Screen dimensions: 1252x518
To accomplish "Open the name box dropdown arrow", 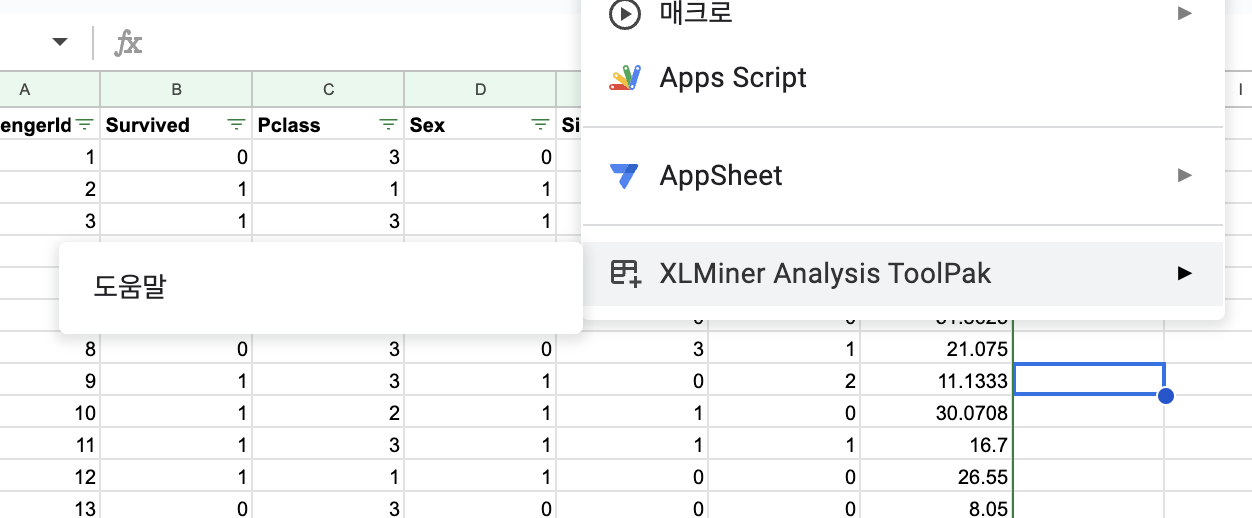I will (x=60, y=42).
